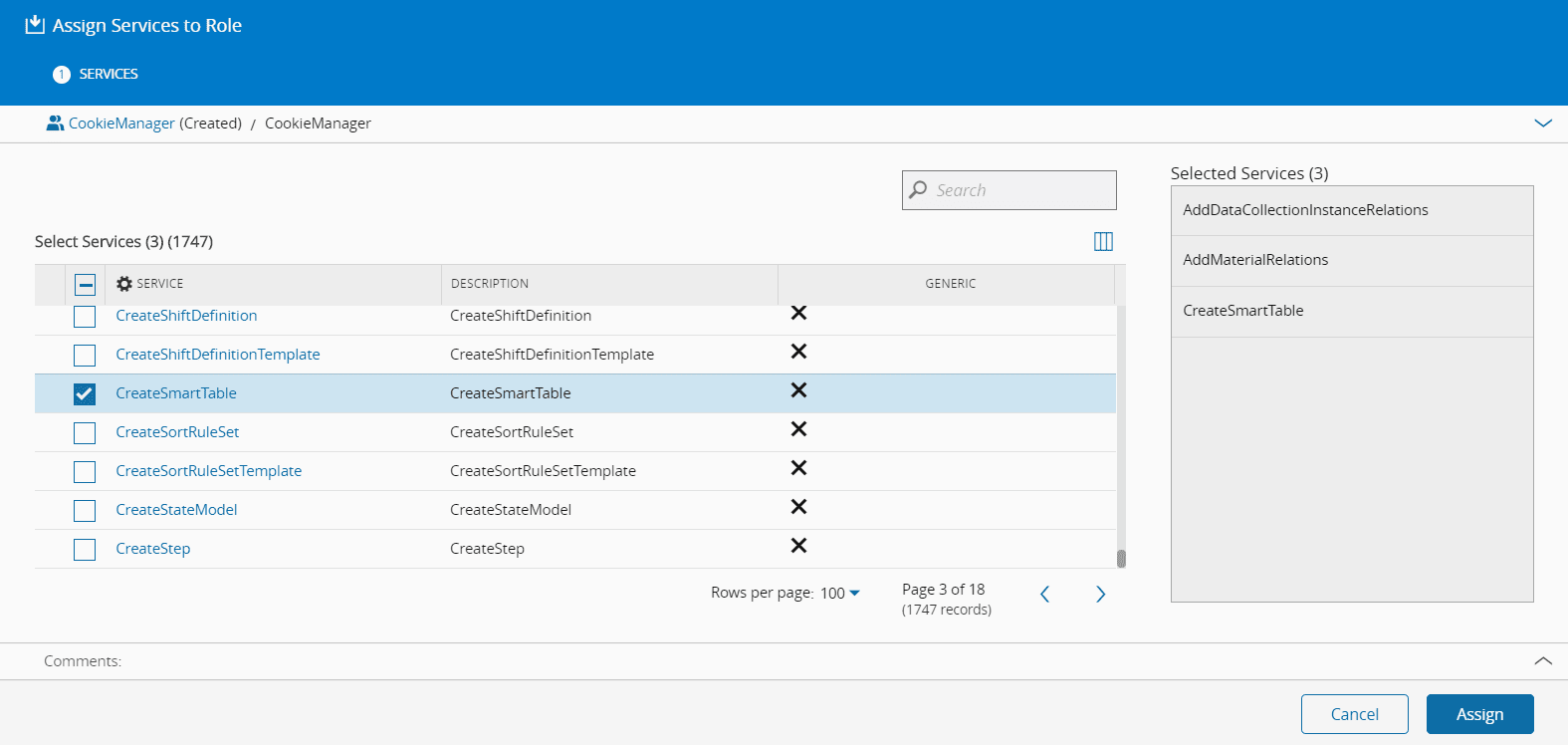Sort by the Description column header

tap(490, 284)
